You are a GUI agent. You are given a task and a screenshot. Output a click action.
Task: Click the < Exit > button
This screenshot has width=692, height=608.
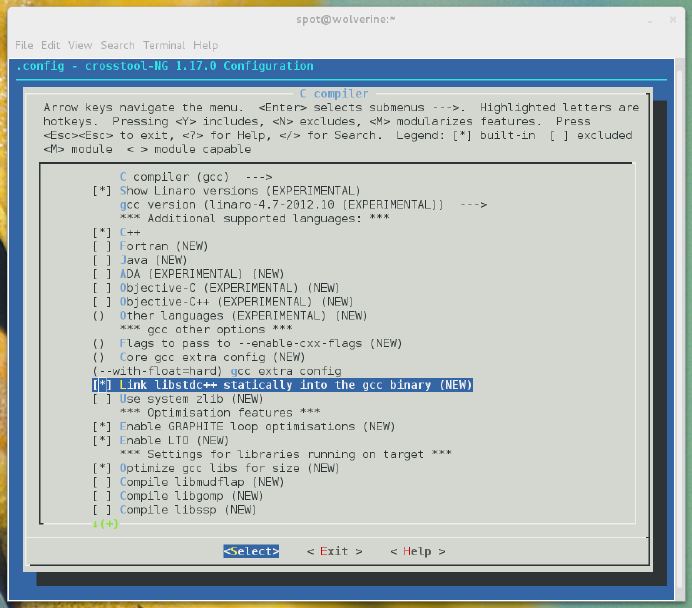(x=335, y=551)
